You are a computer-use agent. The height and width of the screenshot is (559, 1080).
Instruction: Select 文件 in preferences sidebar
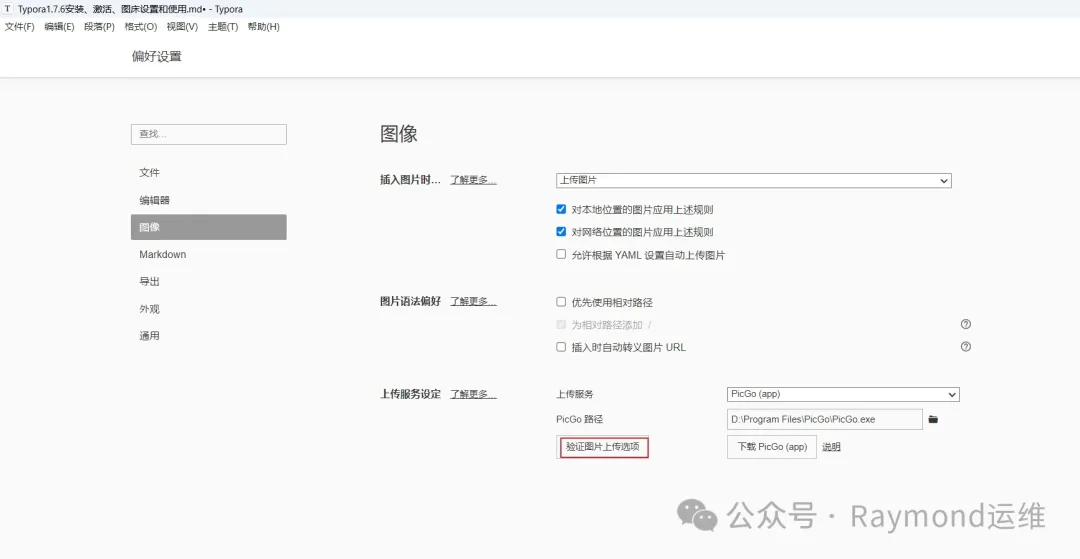pos(209,173)
